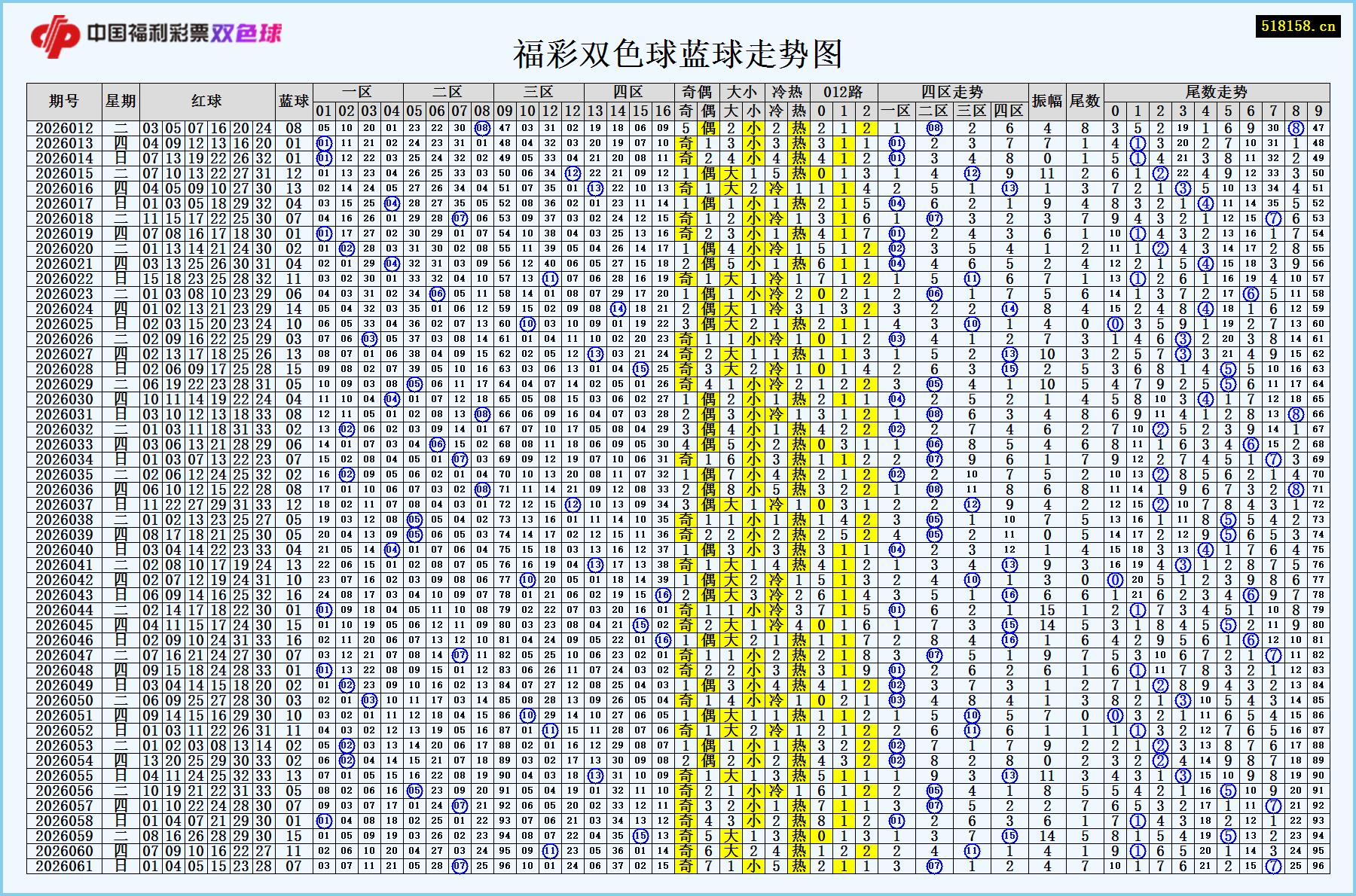Click the 星期 column header
The width and height of the screenshot is (1356, 896).
121,102
